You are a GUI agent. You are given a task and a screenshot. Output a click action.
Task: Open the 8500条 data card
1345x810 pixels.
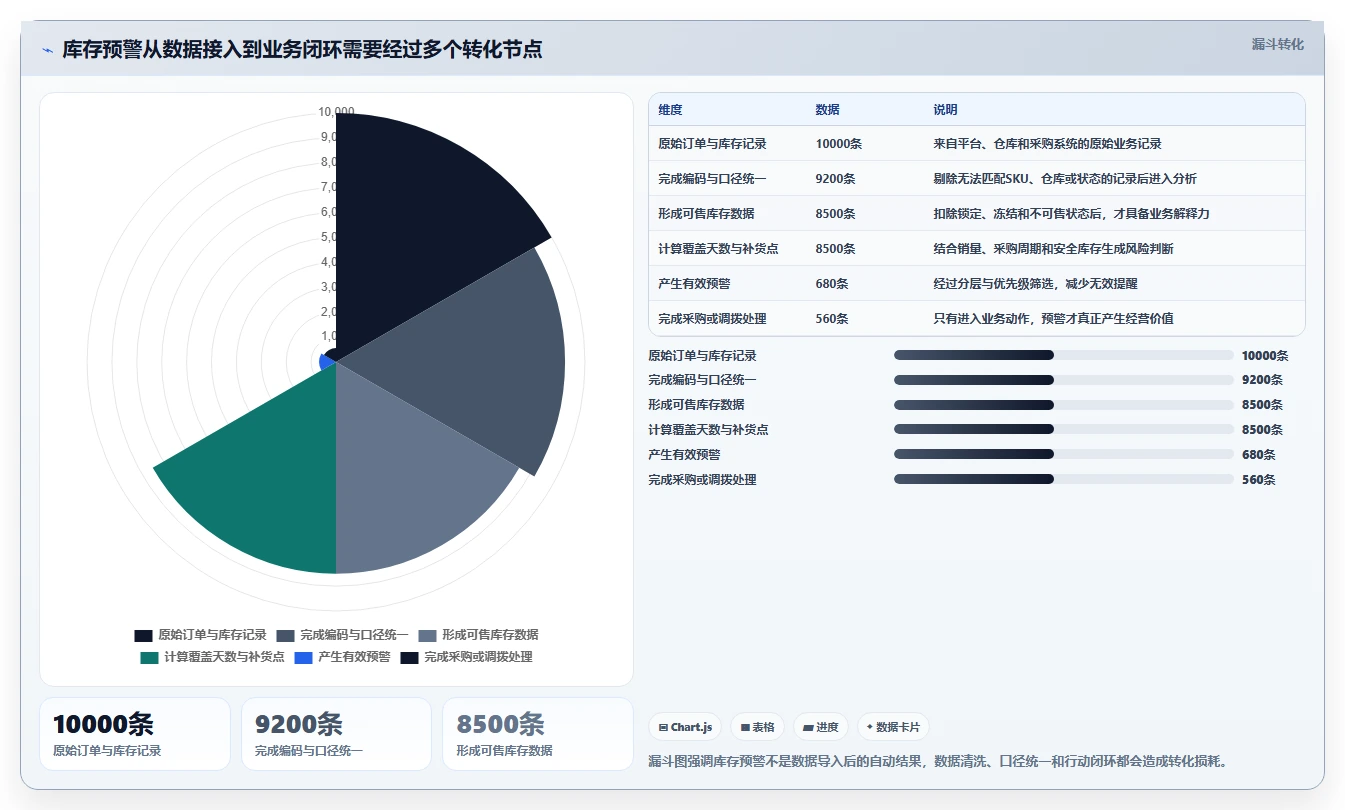(538, 734)
